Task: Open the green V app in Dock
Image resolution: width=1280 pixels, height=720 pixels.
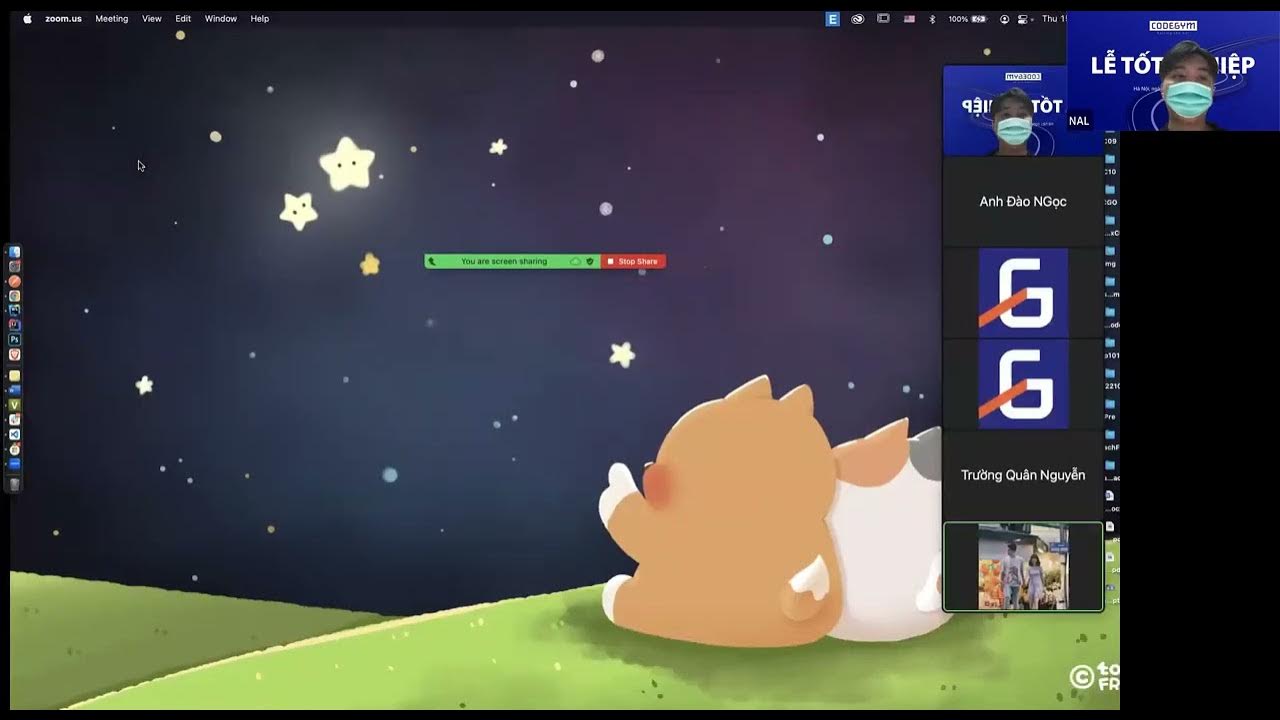Action: 14,404
